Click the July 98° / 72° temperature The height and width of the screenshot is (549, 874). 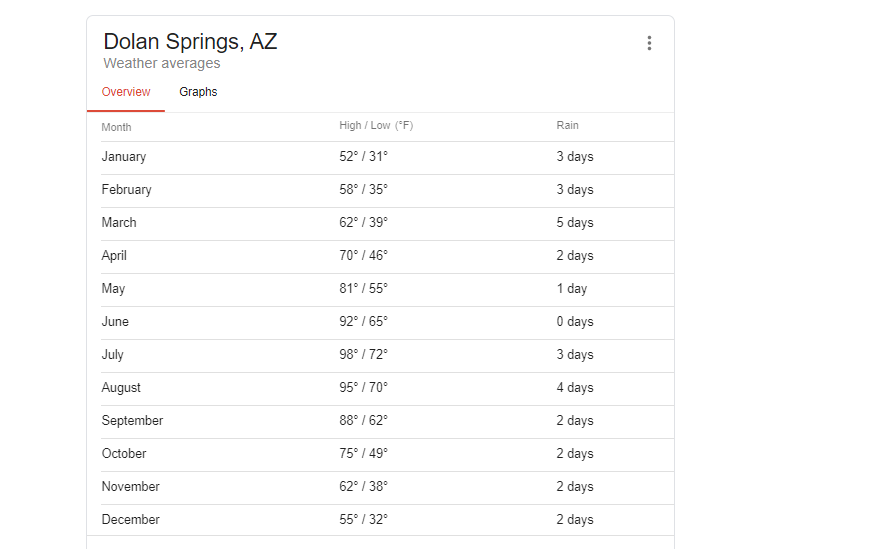363,354
